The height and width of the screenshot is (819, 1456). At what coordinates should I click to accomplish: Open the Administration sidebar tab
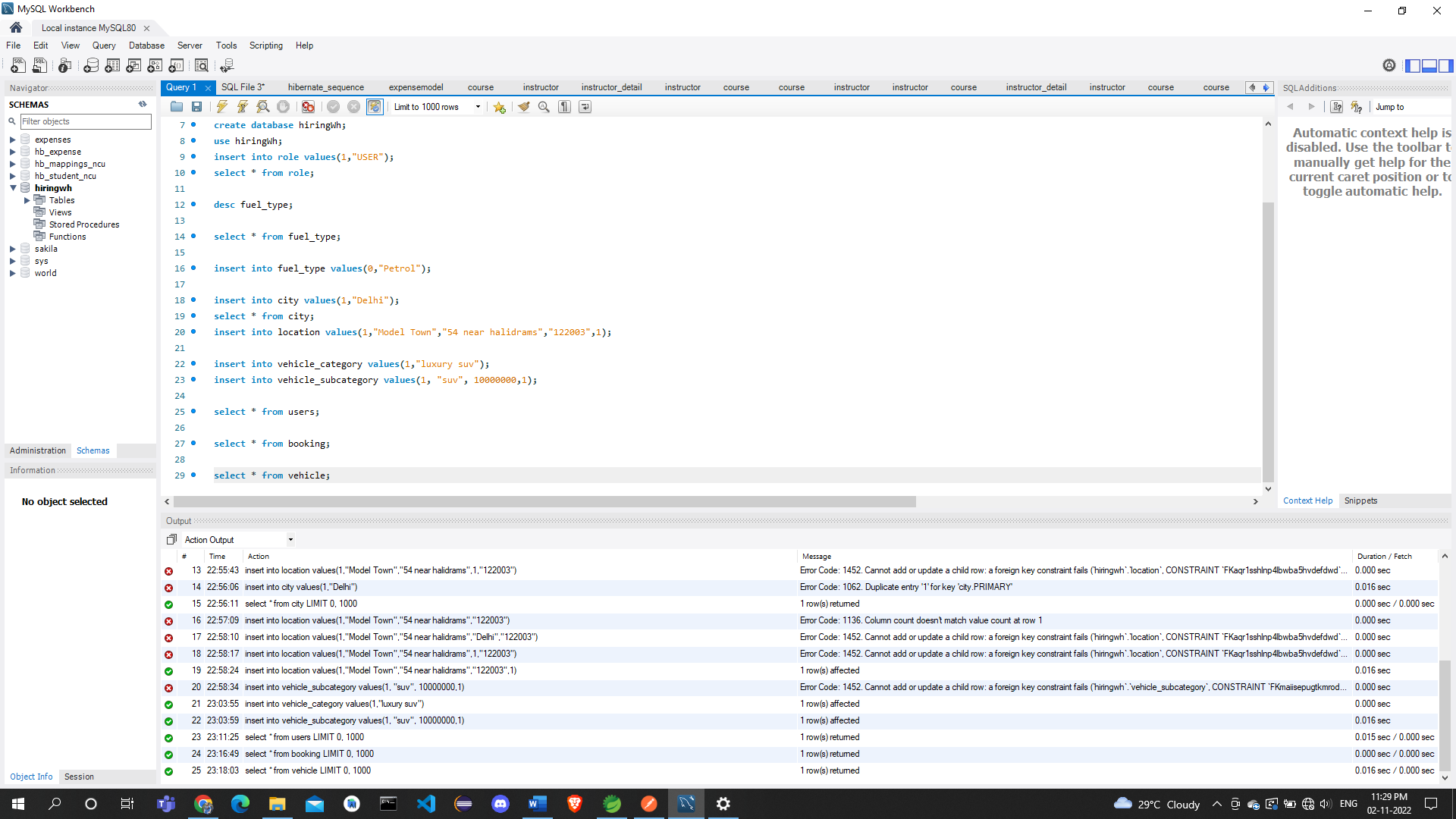tap(37, 450)
